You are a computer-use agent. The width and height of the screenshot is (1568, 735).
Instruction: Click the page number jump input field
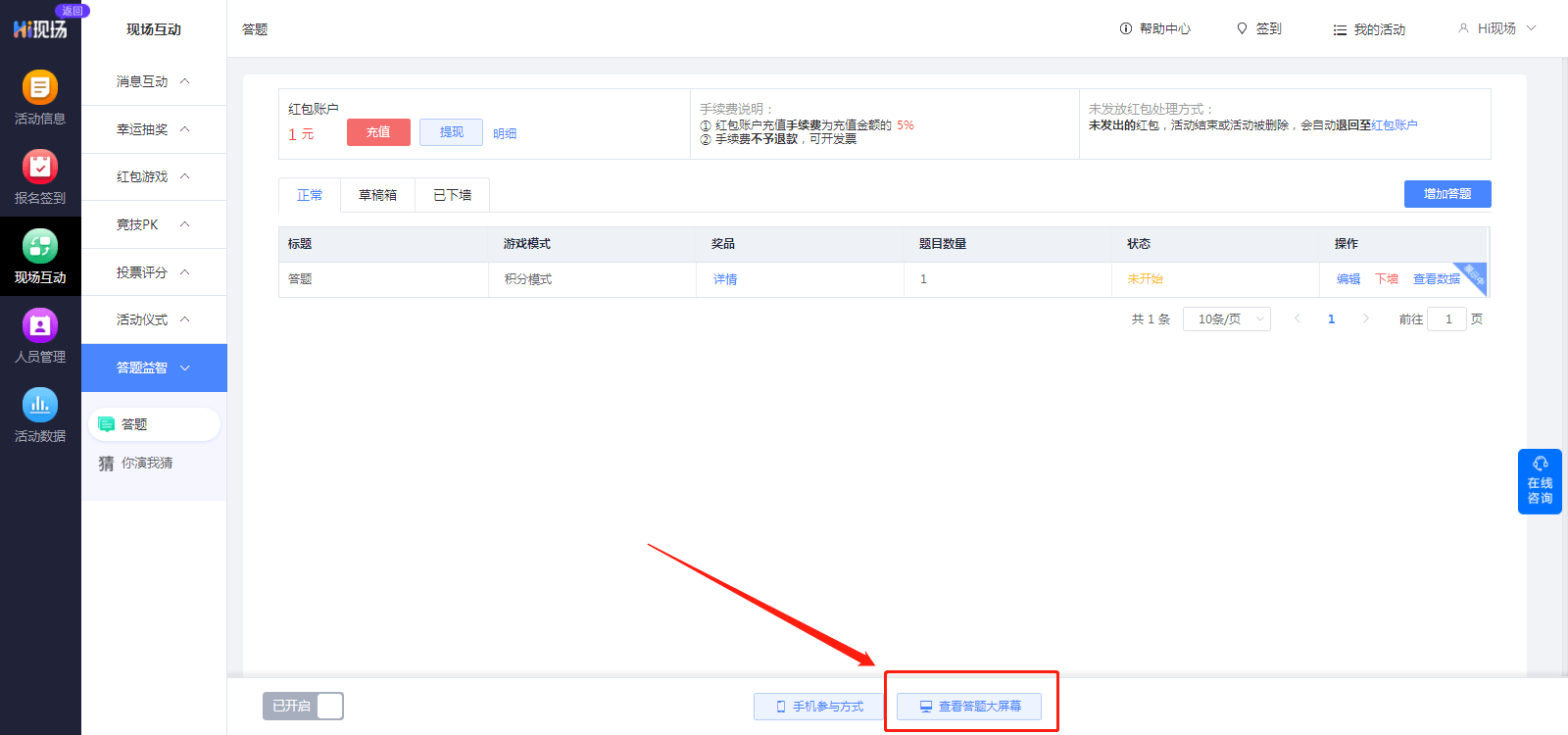1446,319
